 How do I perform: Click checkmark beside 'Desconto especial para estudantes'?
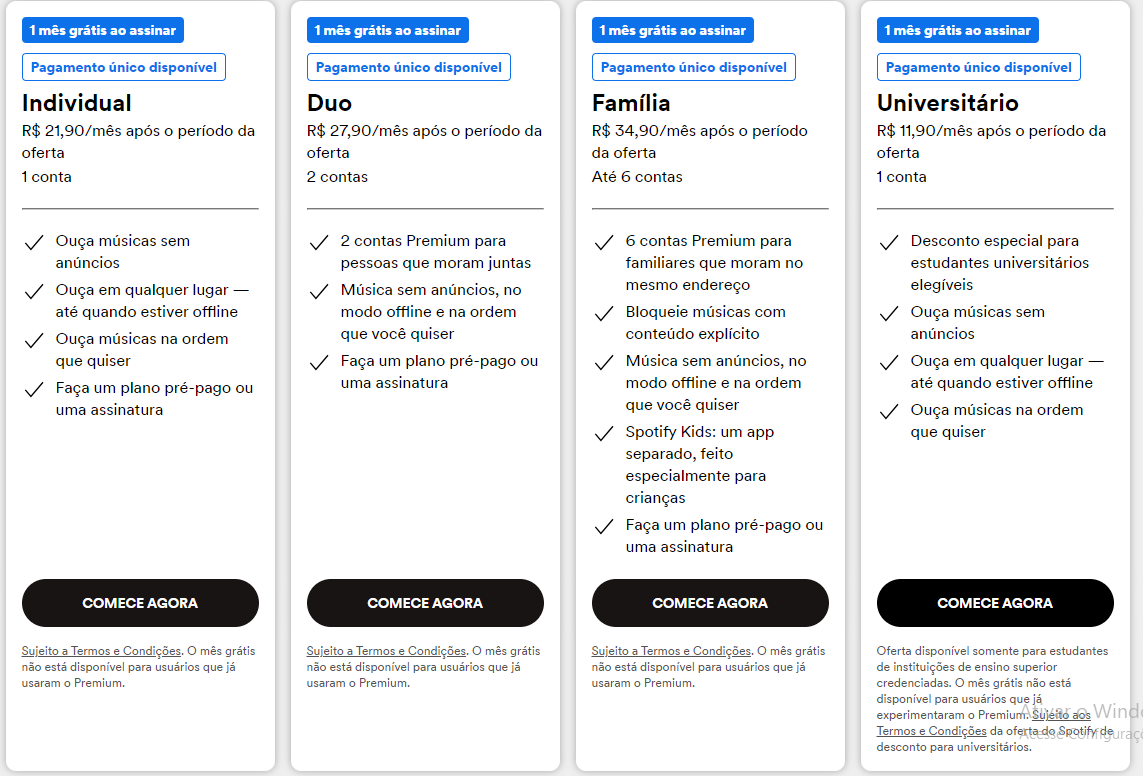(889, 242)
